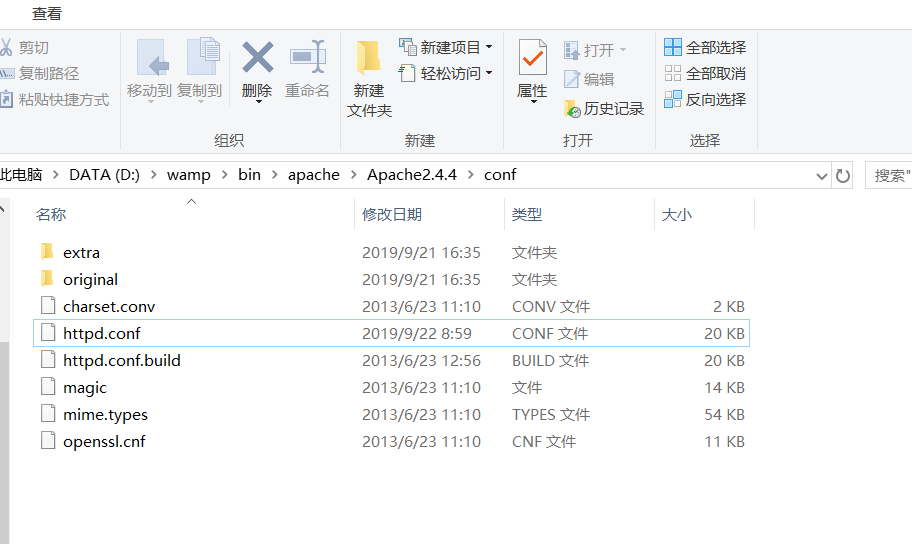Open the View (查看) ribbon tab

point(47,13)
